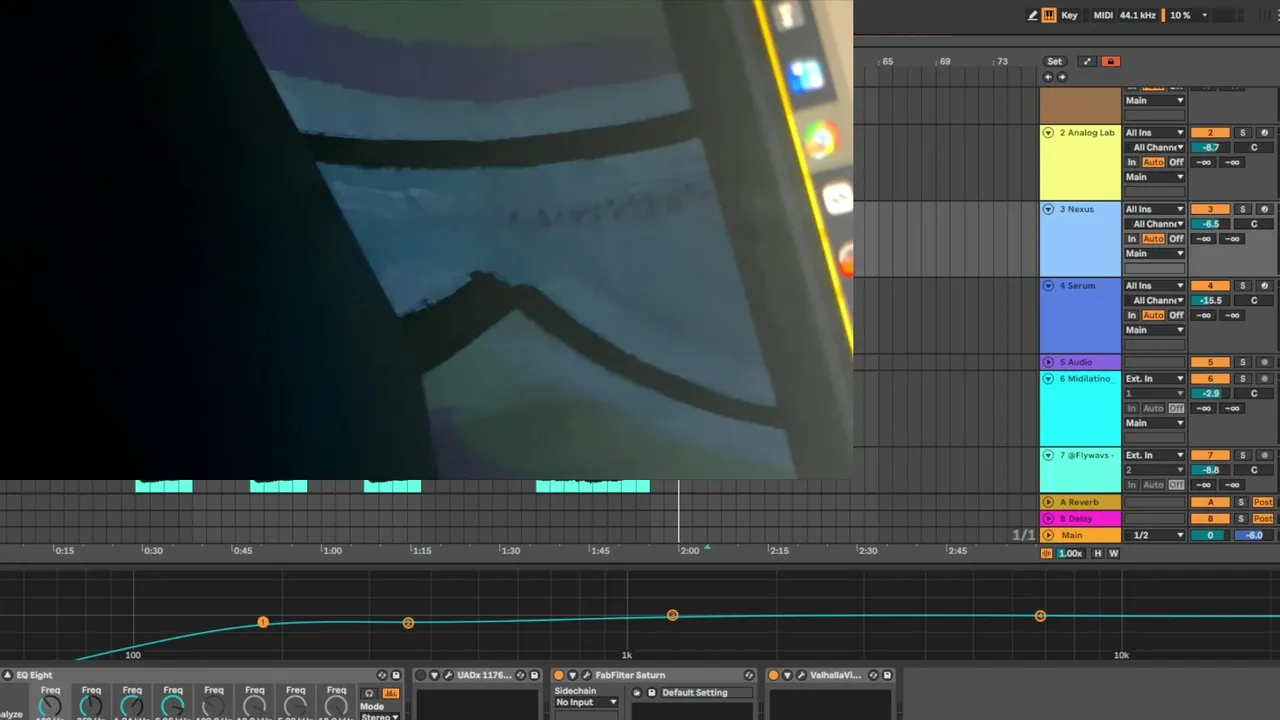The height and width of the screenshot is (720, 1280).
Task: Open the CPU load 10 % dropdown
Action: pyautogui.click(x=1188, y=15)
